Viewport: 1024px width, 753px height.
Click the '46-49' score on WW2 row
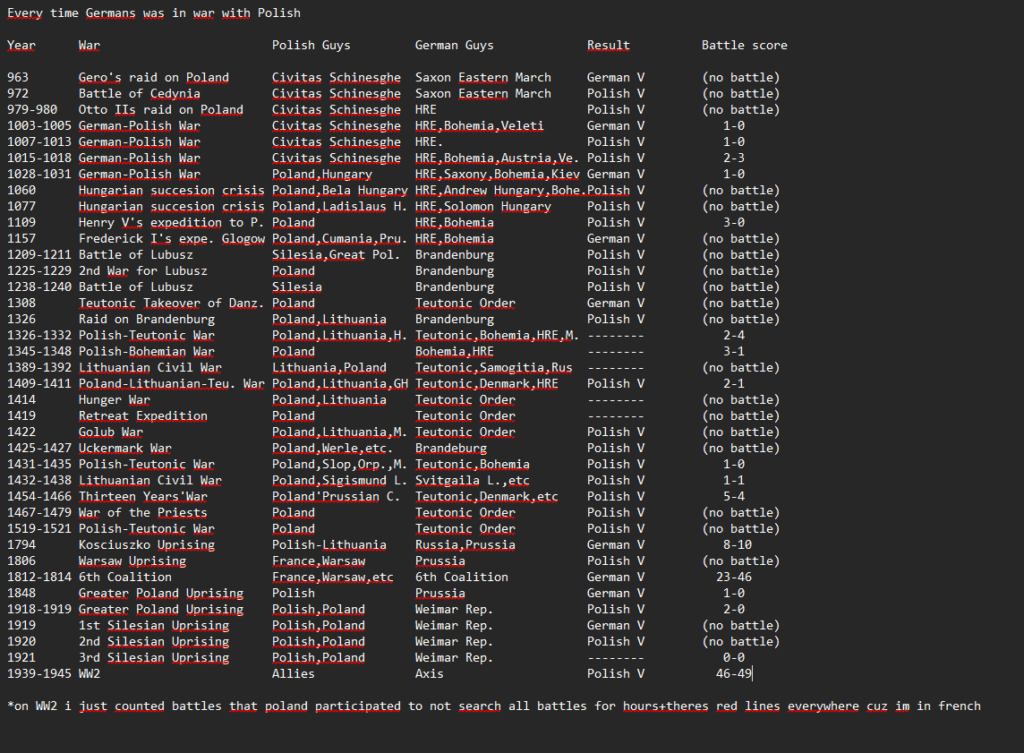[x=733, y=673]
